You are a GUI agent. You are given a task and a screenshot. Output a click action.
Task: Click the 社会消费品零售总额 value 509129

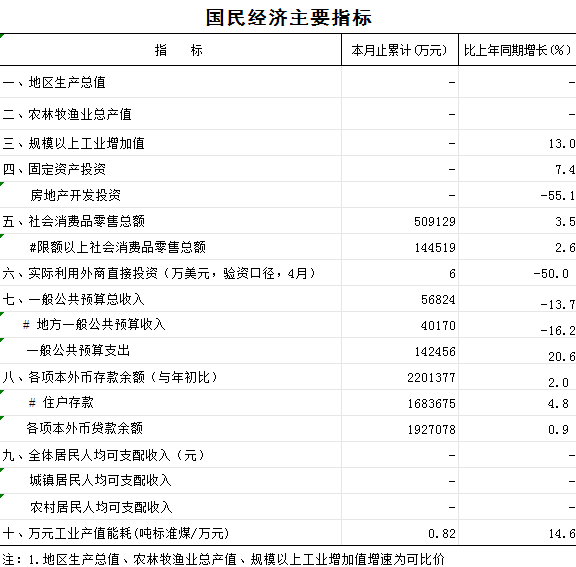[435, 221]
